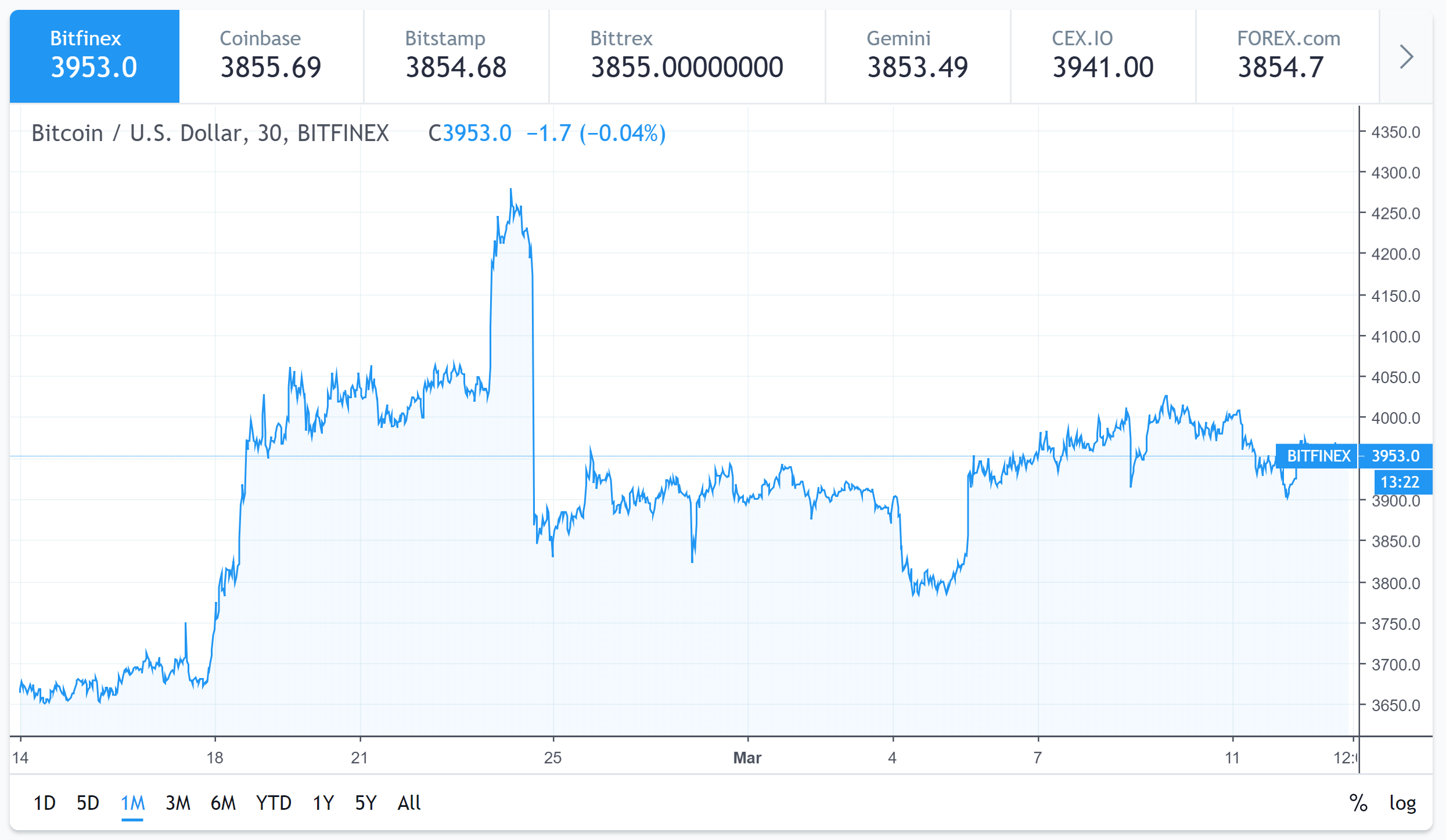Click the C3953.0 closing value in legend
Viewport: 1446px width, 840px height.
click(470, 134)
